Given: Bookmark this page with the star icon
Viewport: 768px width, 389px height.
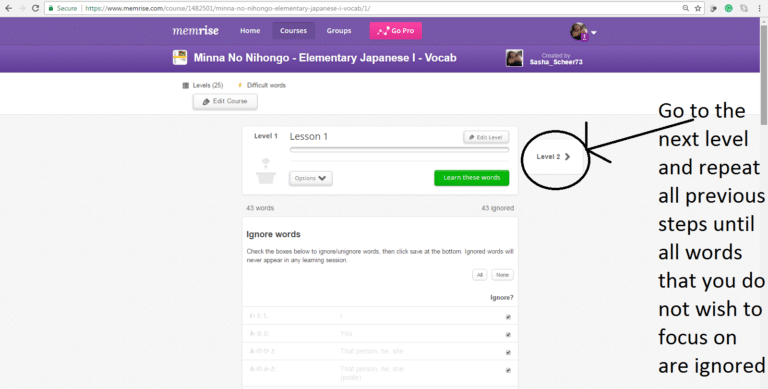Looking at the screenshot, I should (698, 8).
